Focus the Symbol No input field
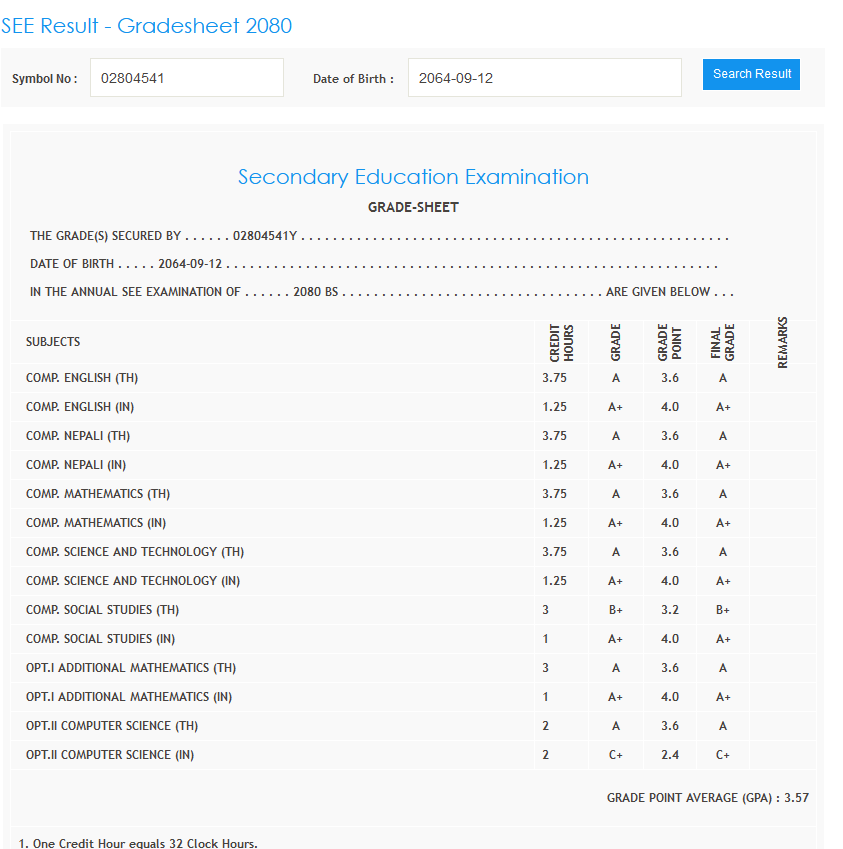Viewport: 843px width, 849px height. pos(186,78)
